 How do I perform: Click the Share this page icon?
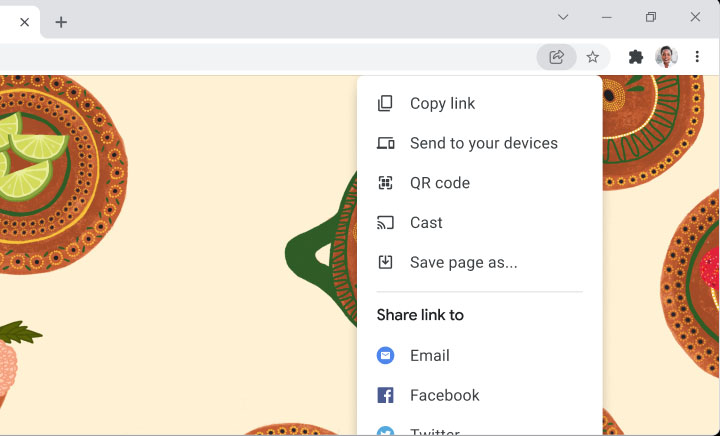pyautogui.click(x=556, y=57)
